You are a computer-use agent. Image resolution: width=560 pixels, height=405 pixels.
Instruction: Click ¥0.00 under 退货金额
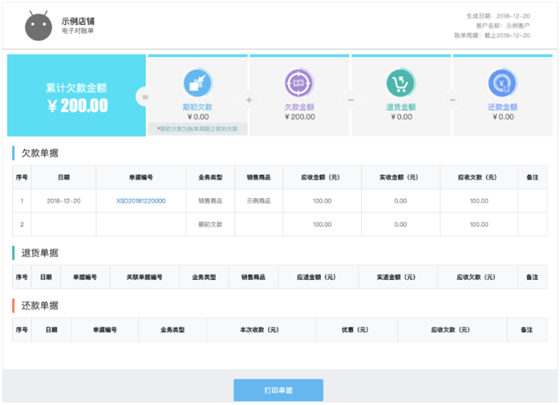coord(401,117)
